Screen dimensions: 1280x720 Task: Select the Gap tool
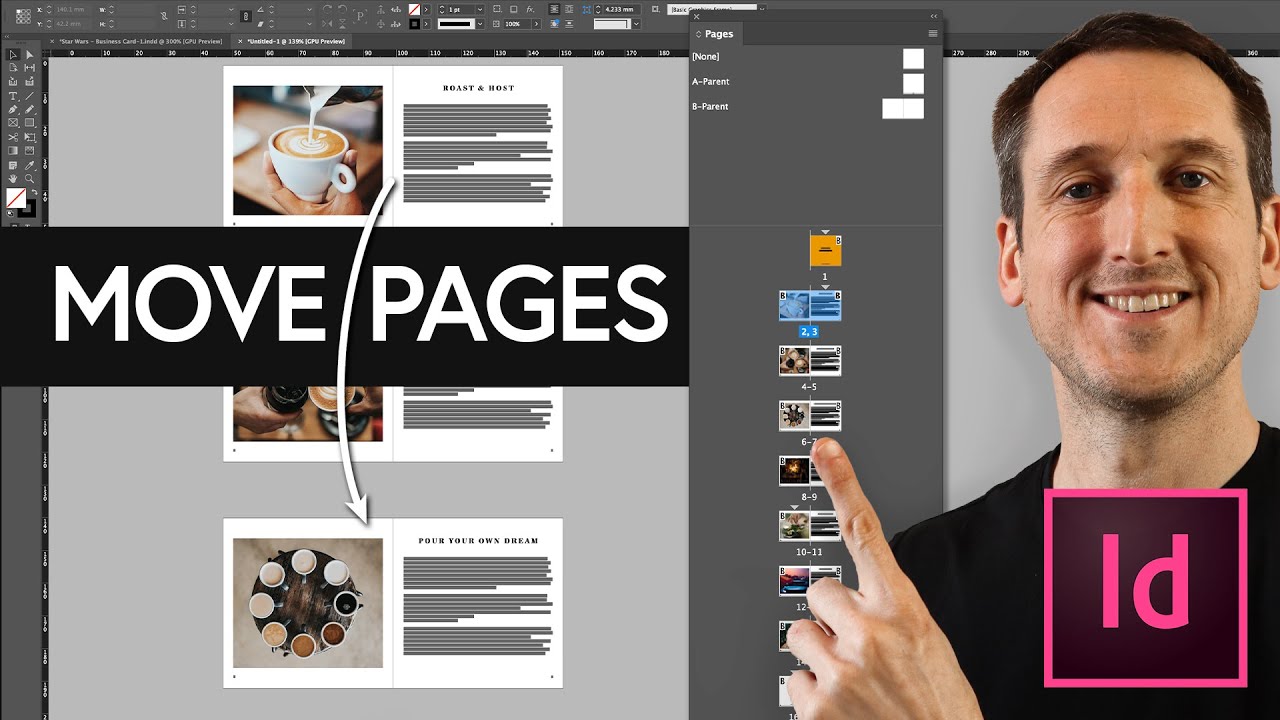[x=30, y=68]
